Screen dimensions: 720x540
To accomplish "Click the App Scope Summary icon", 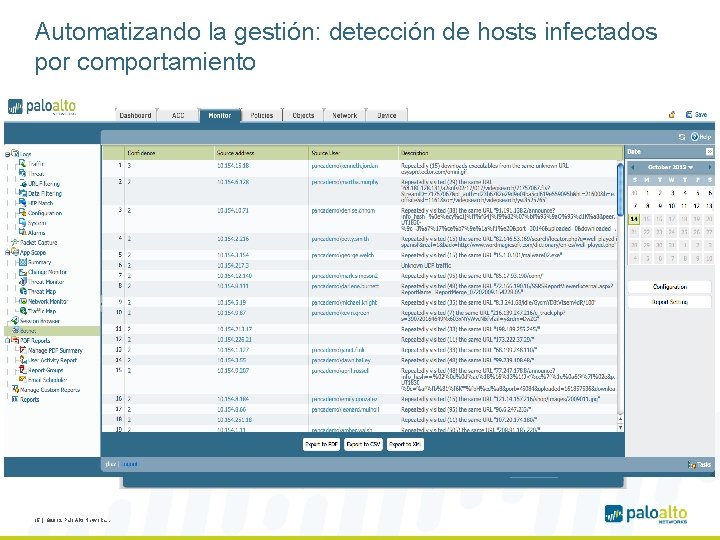I will (x=23, y=262).
